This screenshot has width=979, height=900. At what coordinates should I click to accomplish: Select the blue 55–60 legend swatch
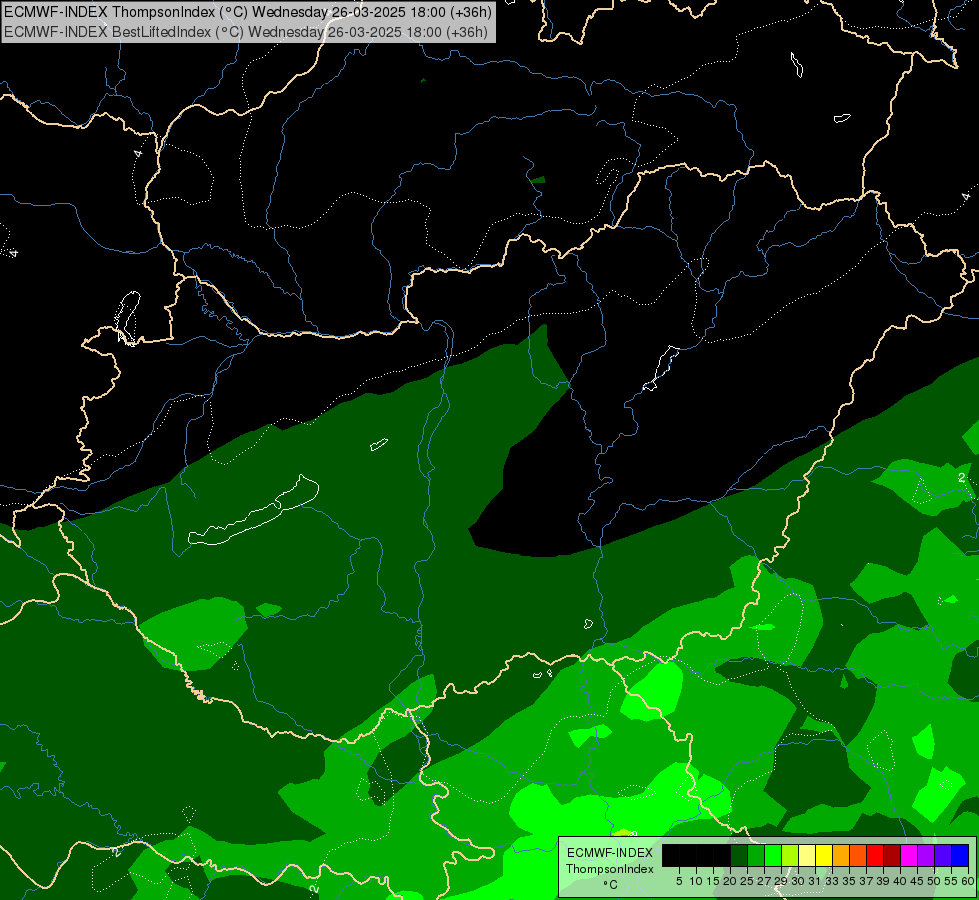960,855
